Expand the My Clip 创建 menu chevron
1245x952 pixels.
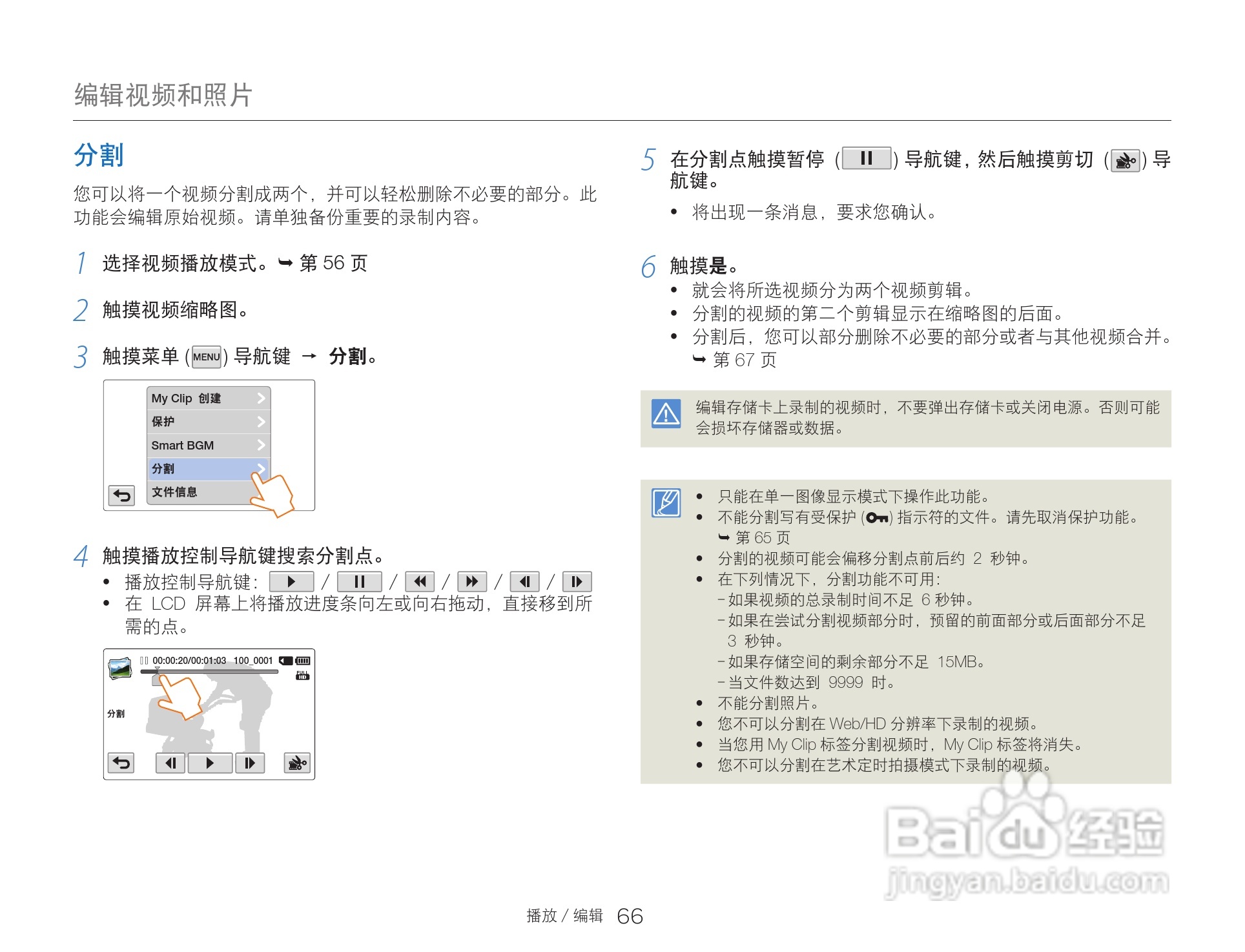pyautogui.click(x=262, y=398)
